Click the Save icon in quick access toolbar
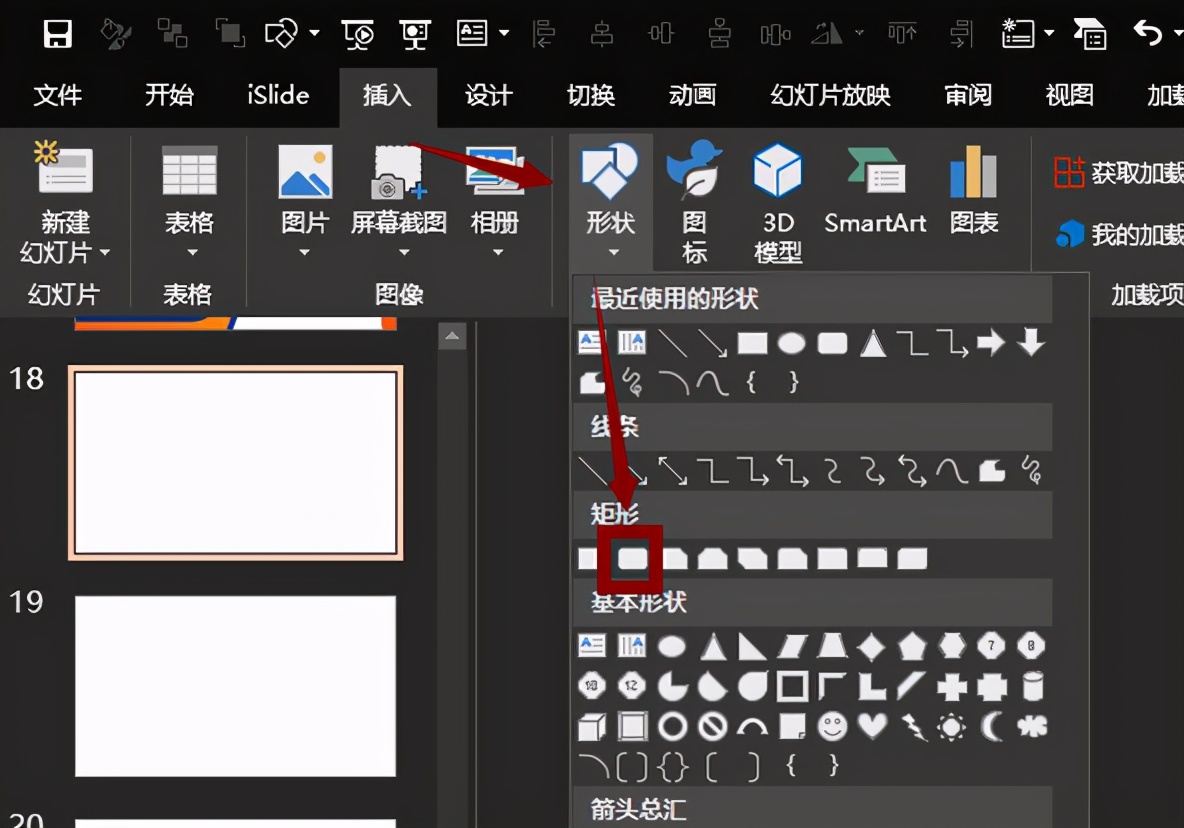 (57, 33)
